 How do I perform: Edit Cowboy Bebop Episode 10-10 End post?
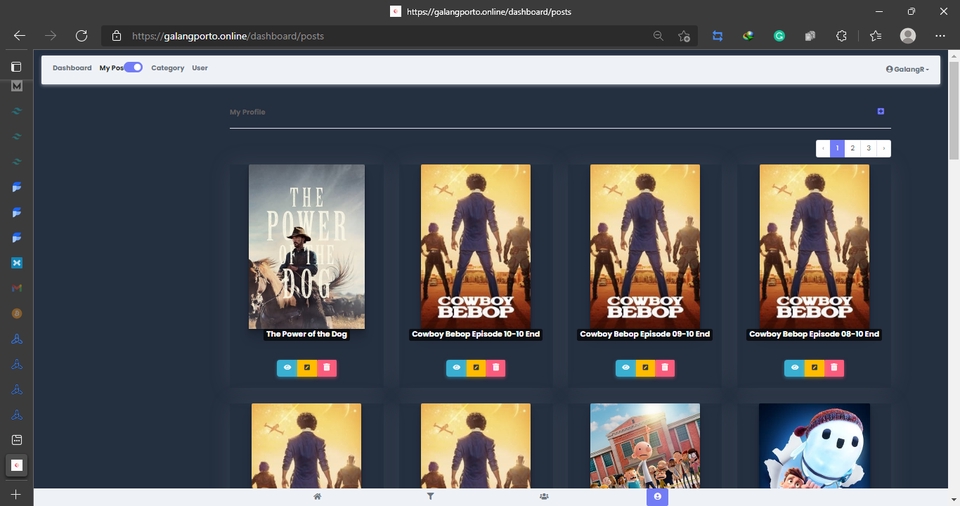tap(476, 368)
